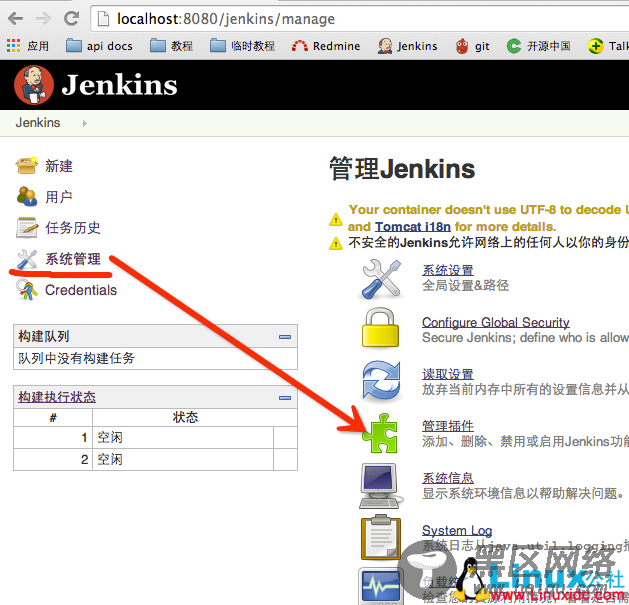The width and height of the screenshot is (629, 605).
Task: Open the 新建 sidebar link
Action: click(59, 166)
